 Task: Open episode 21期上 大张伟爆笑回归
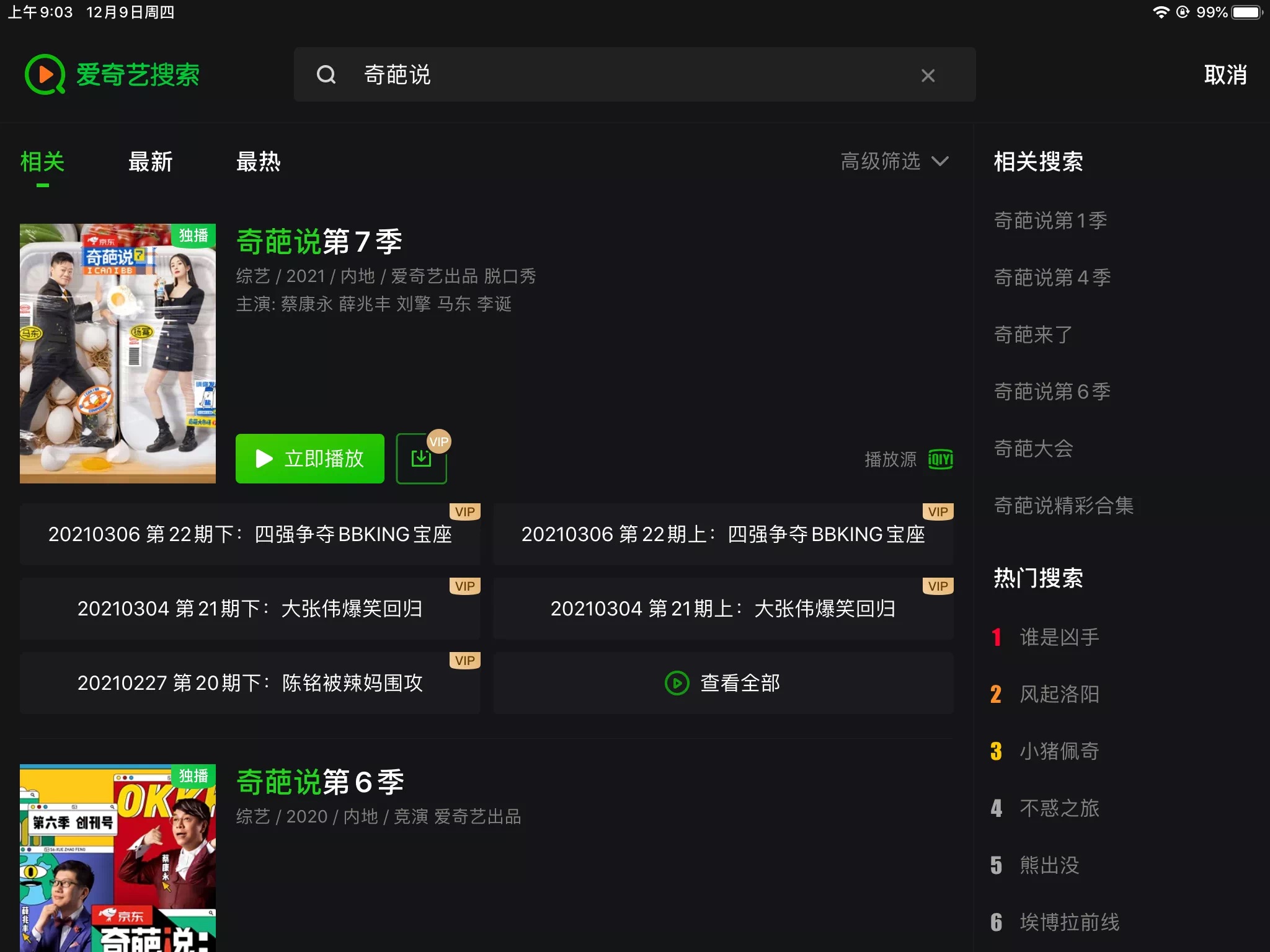click(723, 609)
